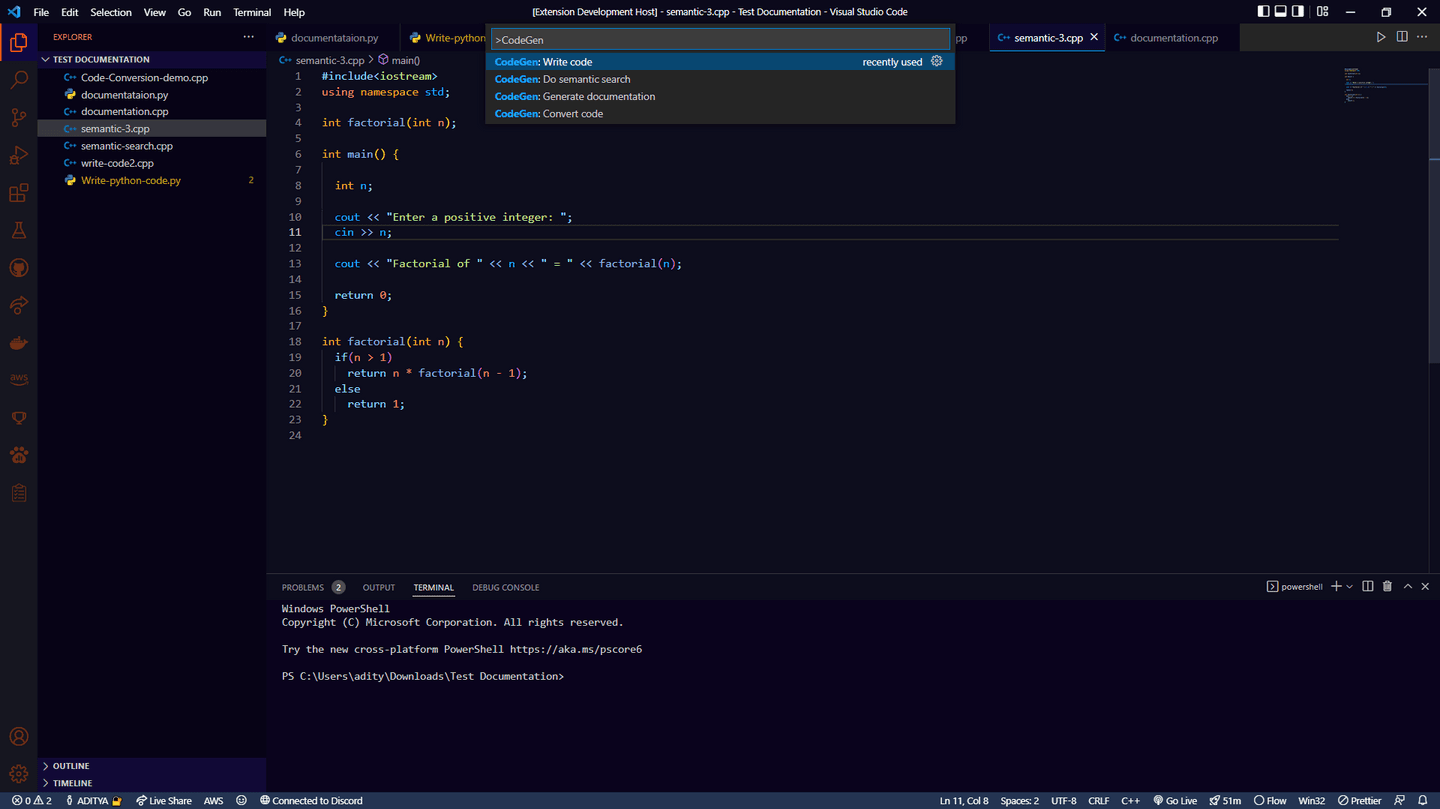The height and width of the screenshot is (809, 1440).
Task: Open the File menu
Action: [41, 12]
